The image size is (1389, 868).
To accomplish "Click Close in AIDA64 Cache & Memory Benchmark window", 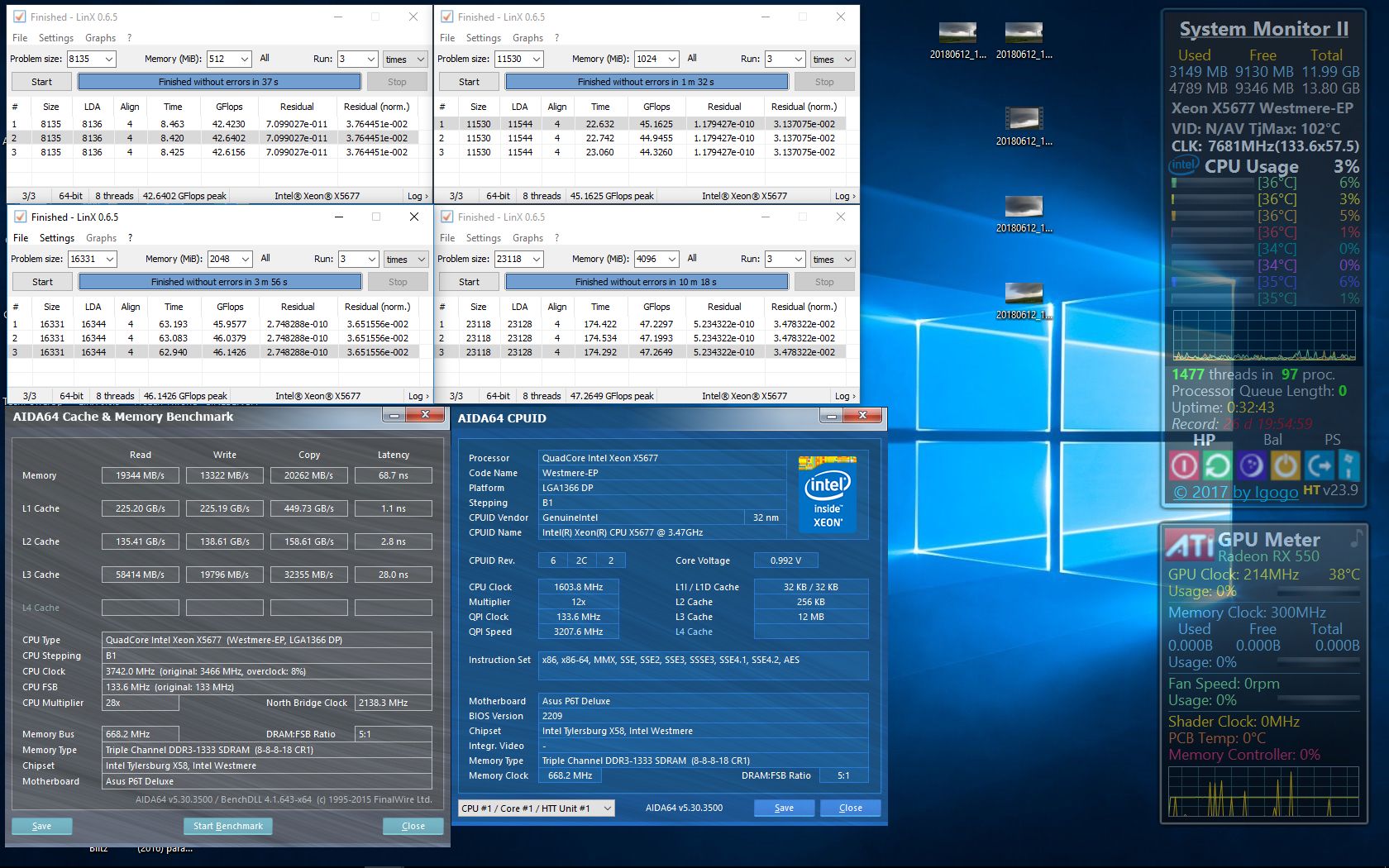I will [x=413, y=826].
